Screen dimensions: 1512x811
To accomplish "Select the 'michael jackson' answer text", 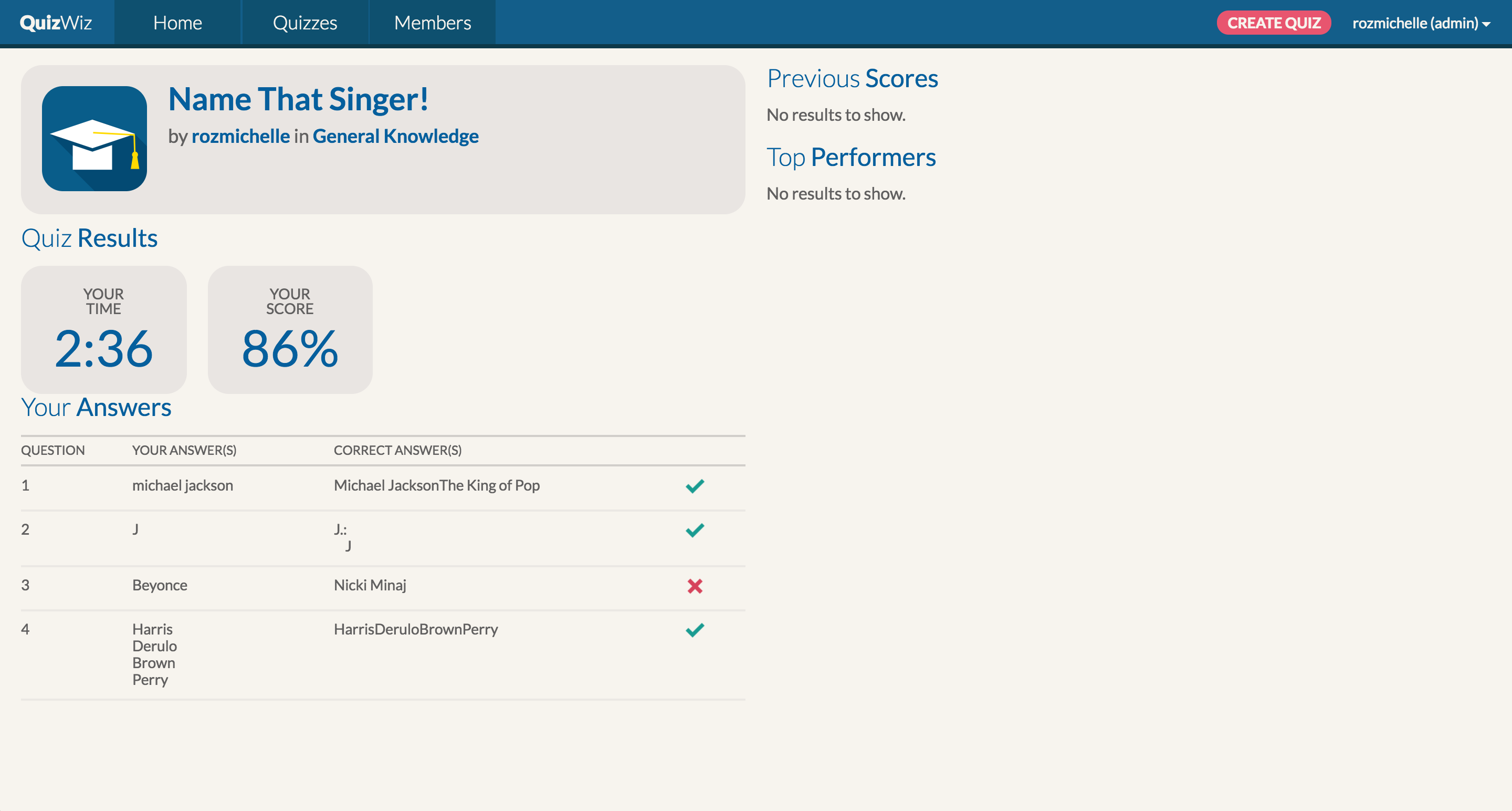I will (x=183, y=486).
